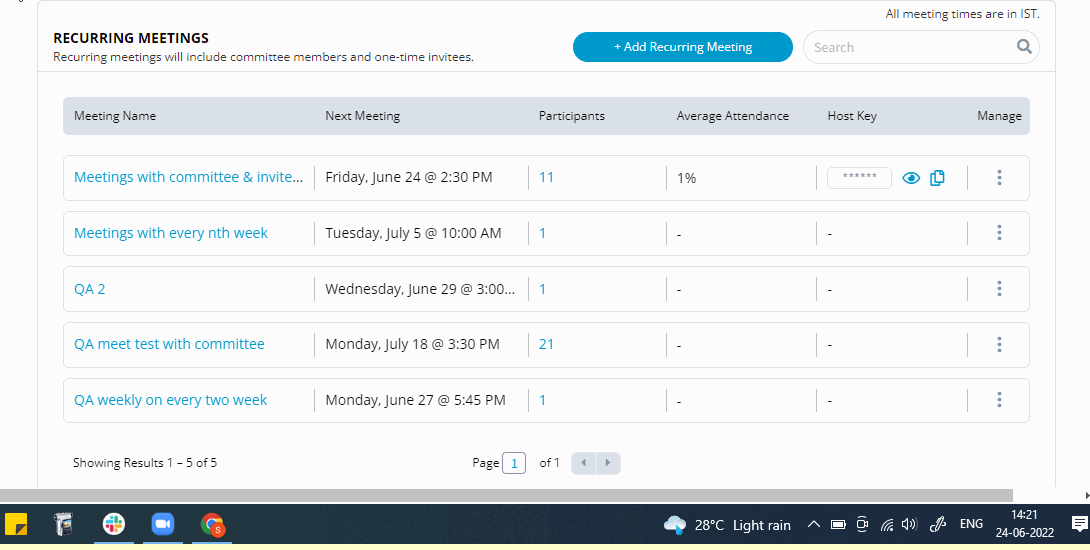View the 21 participants of QA meet test

pos(546,344)
